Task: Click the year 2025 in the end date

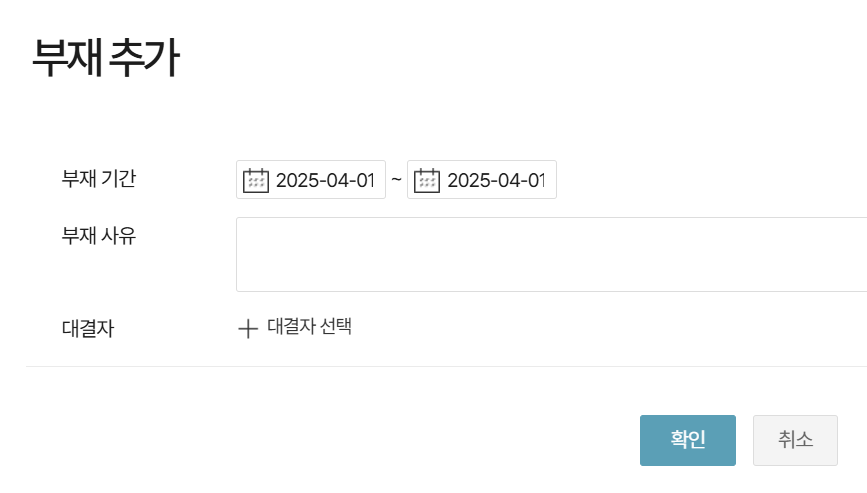Action: click(x=466, y=180)
